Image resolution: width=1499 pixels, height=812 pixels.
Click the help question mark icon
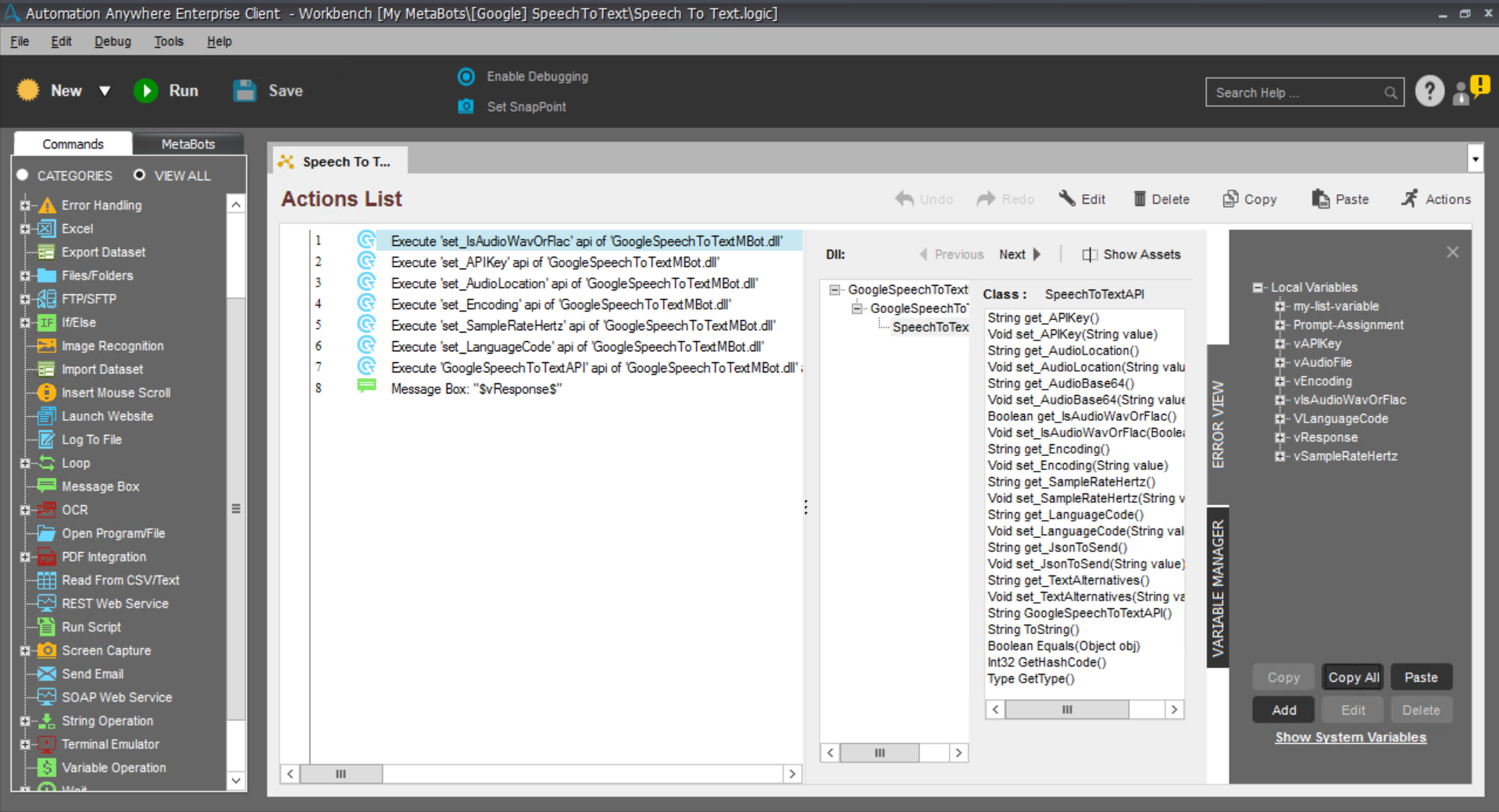[x=1429, y=91]
